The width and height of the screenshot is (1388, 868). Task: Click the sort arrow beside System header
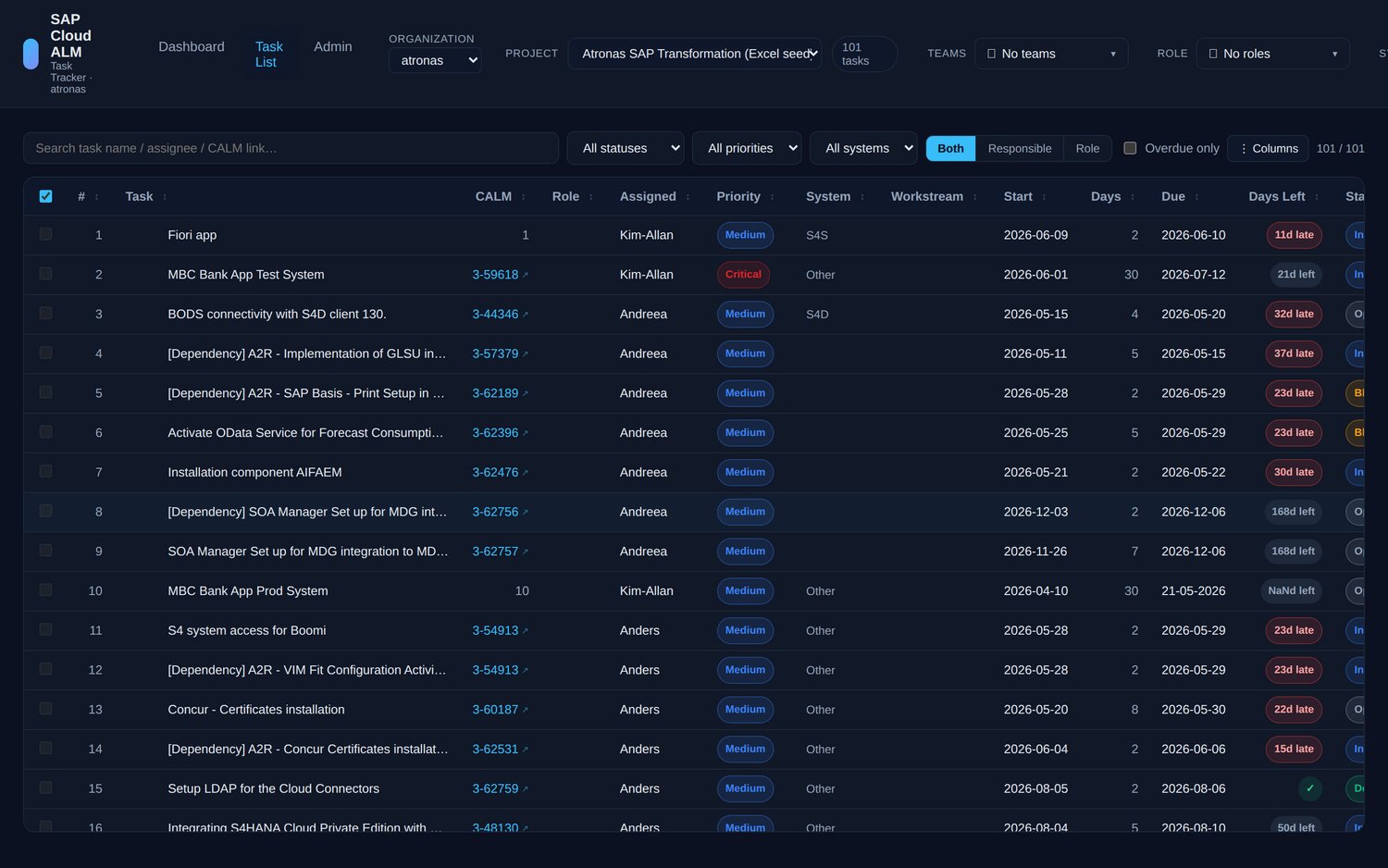[x=861, y=197]
